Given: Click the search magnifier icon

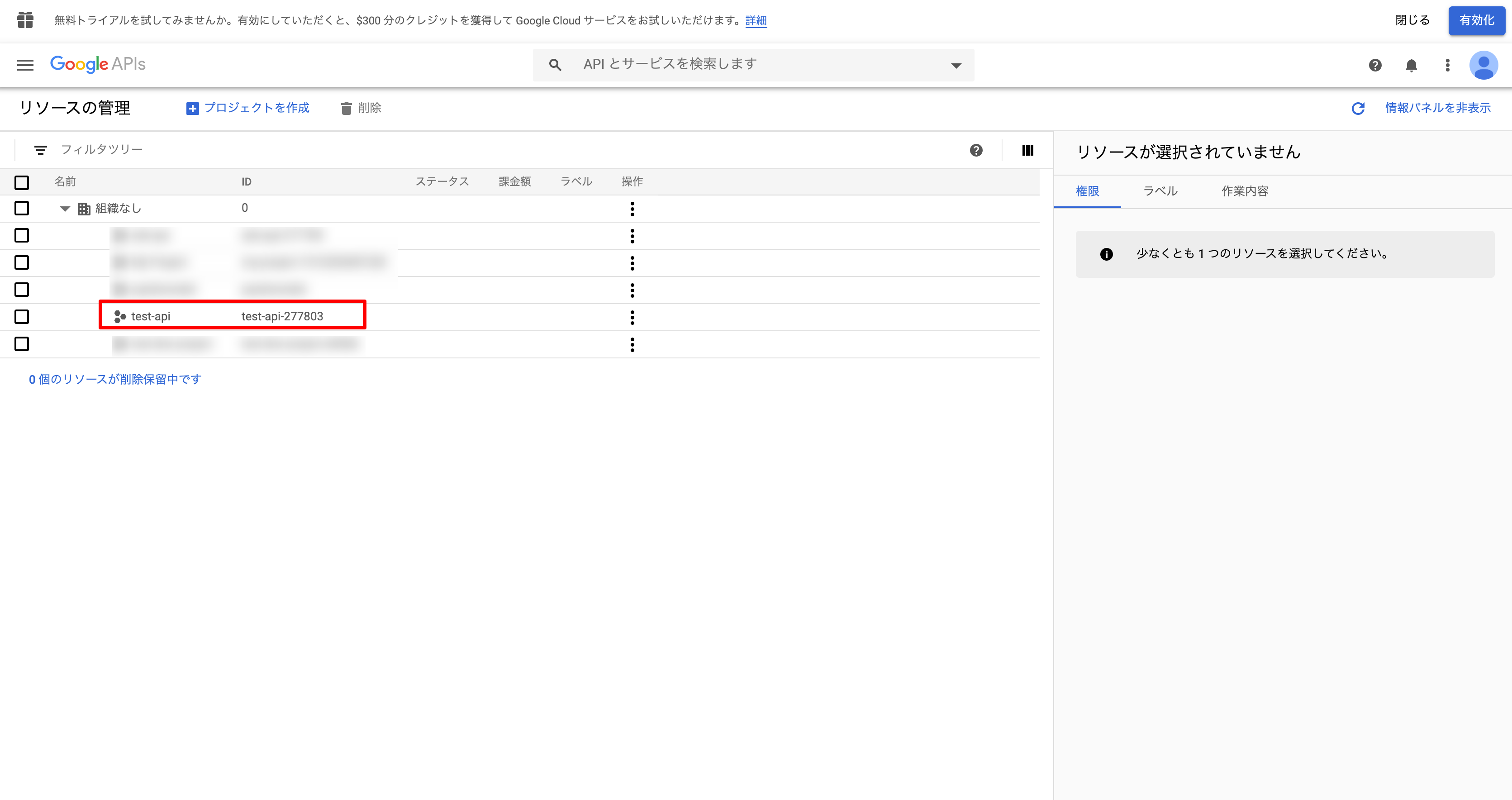Looking at the screenshot, I should coord(555,65).
